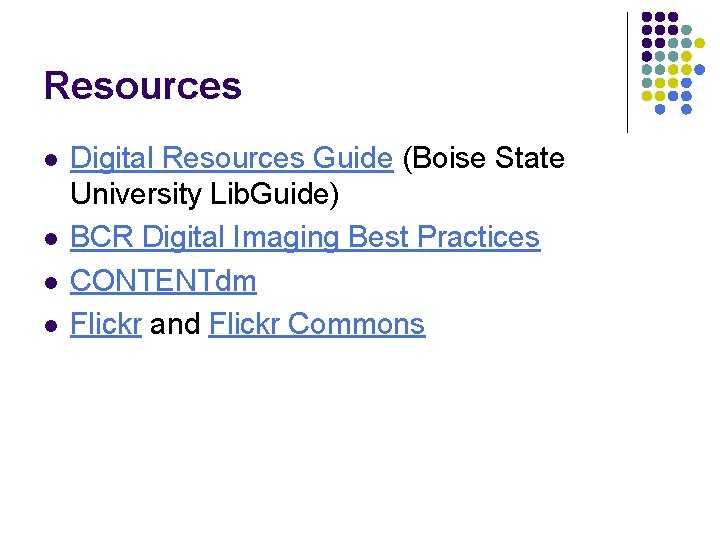Click the yellow dot at the graphic's upper right edge
The height and width of the screenshot is (540, 720).
coord(699,43)
